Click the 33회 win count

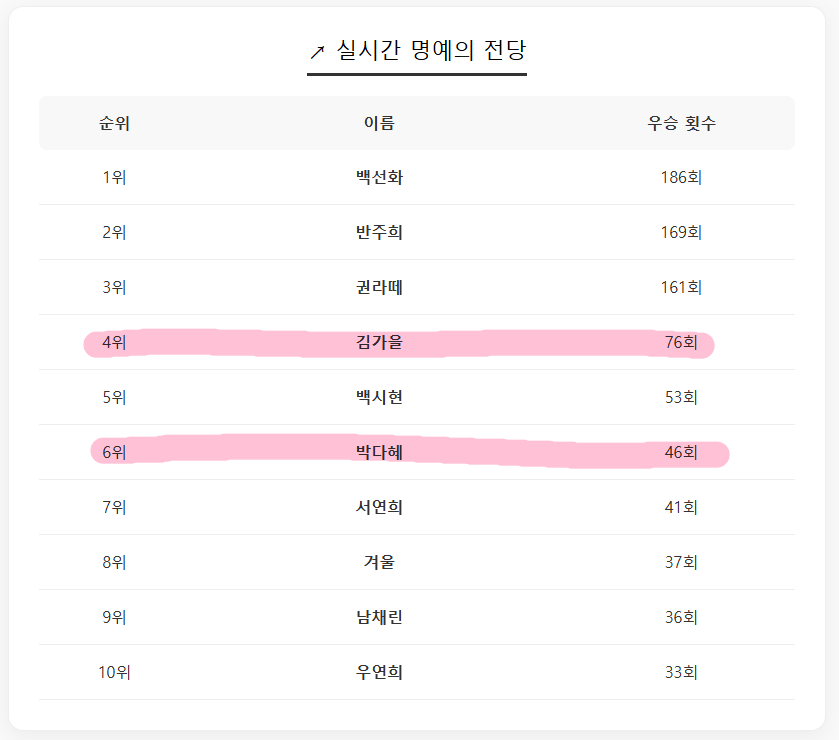[681, 672]
